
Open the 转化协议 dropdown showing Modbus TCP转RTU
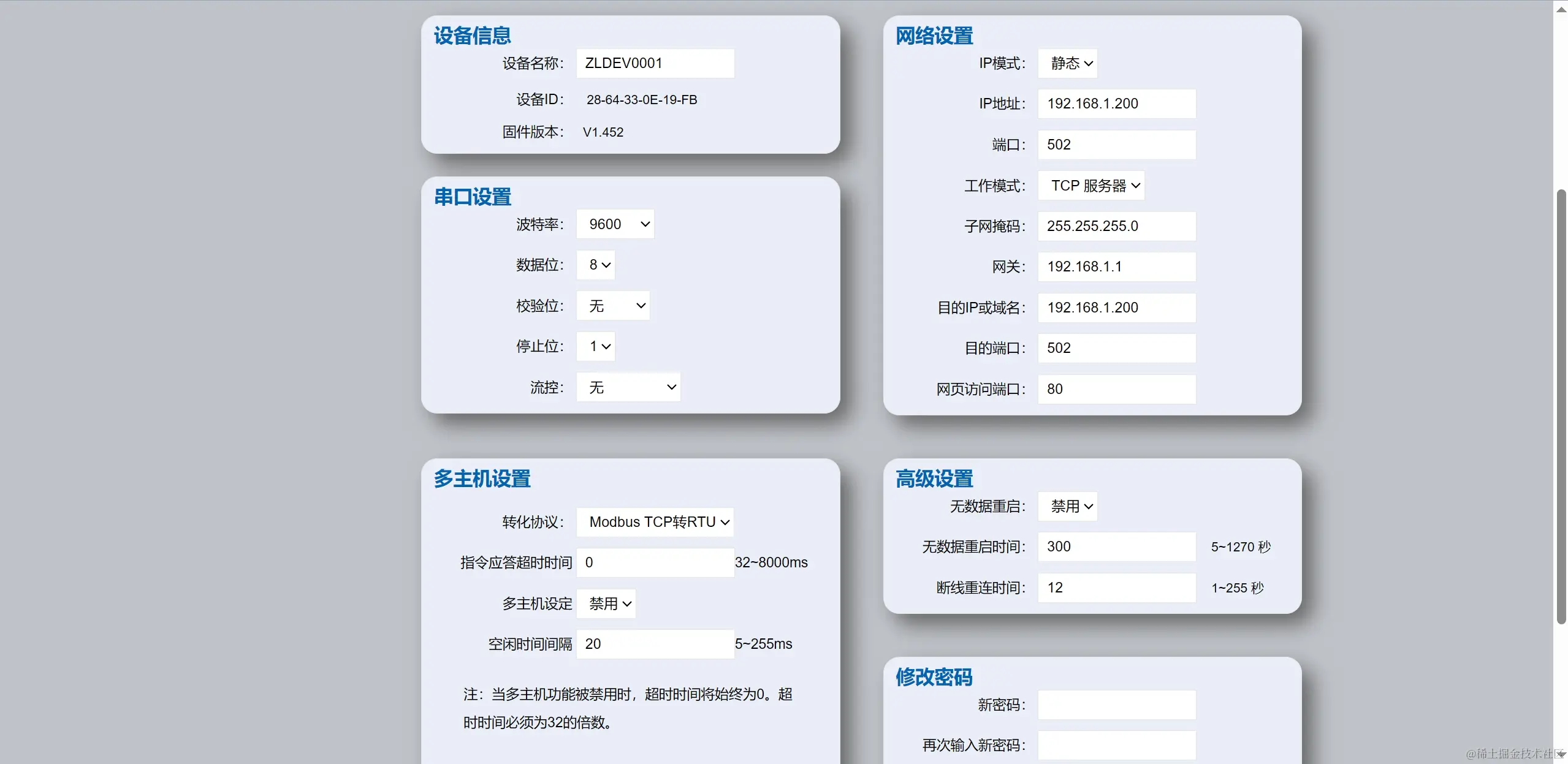coord(654,521)
